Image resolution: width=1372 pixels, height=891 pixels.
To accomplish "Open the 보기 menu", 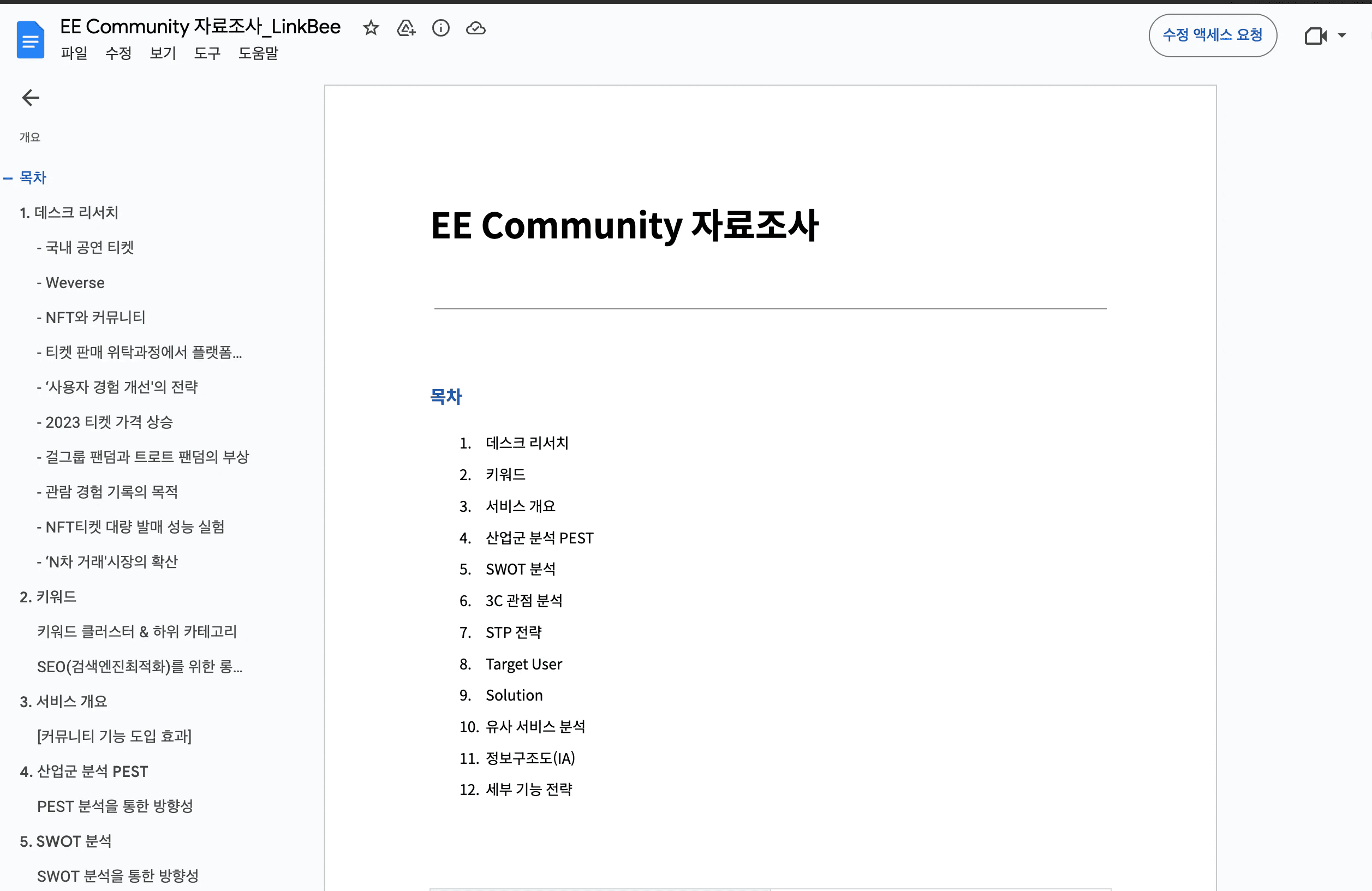I will coord(163,53).
